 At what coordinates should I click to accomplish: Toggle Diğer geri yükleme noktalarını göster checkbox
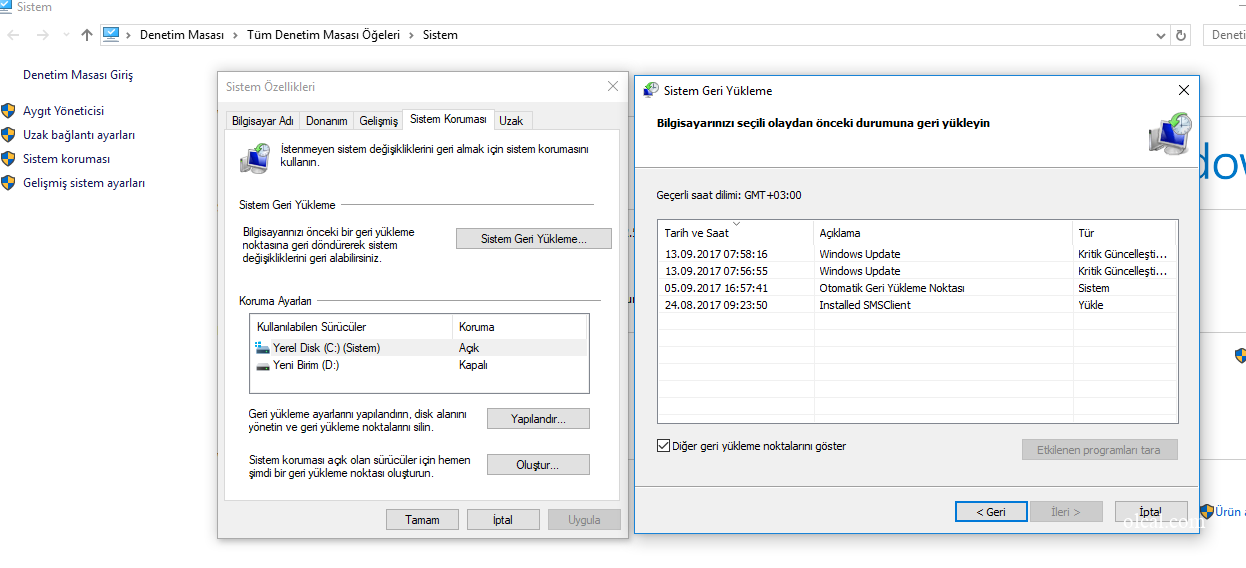(x=664, y=446)
